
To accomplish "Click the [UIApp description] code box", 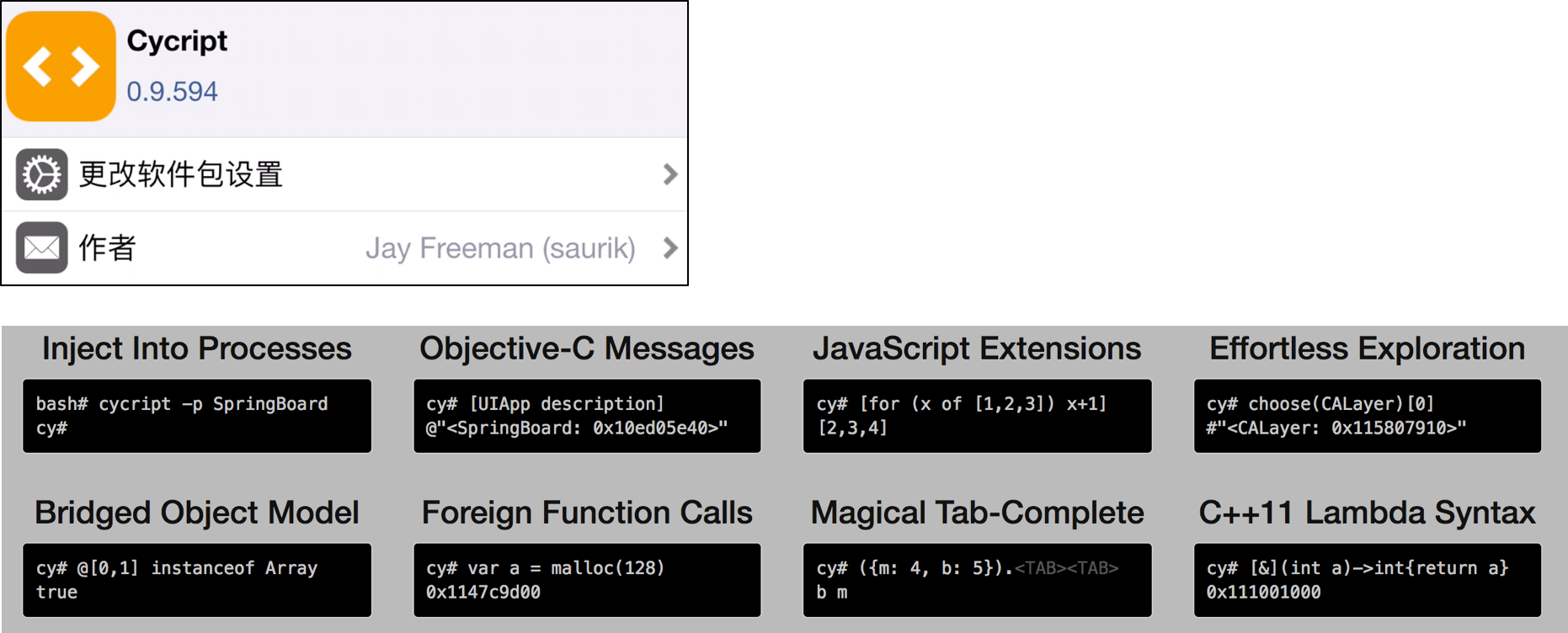I will coord(587,416).
